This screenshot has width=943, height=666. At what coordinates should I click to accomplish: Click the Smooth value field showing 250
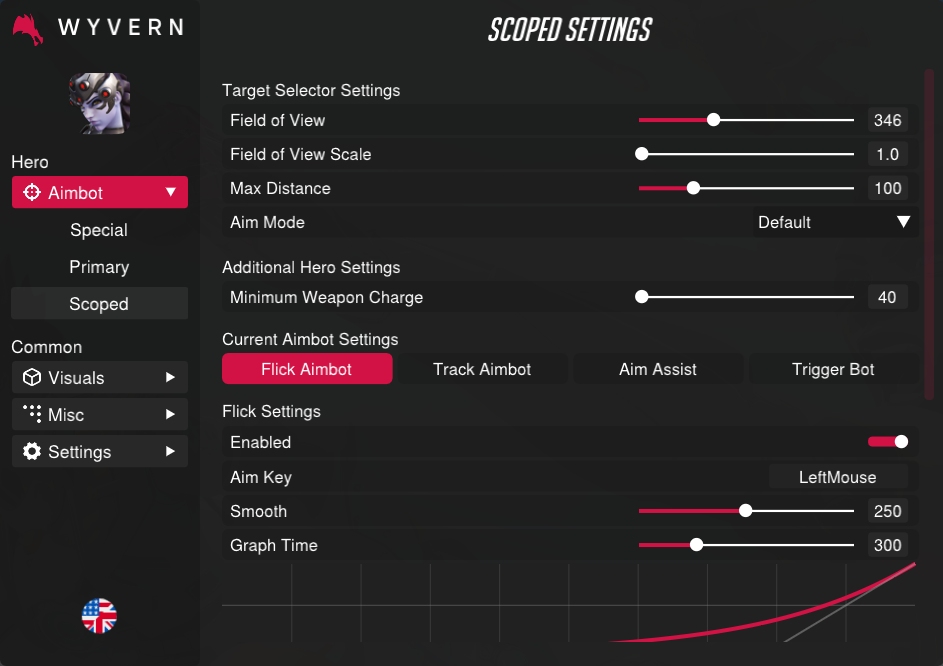887,511
